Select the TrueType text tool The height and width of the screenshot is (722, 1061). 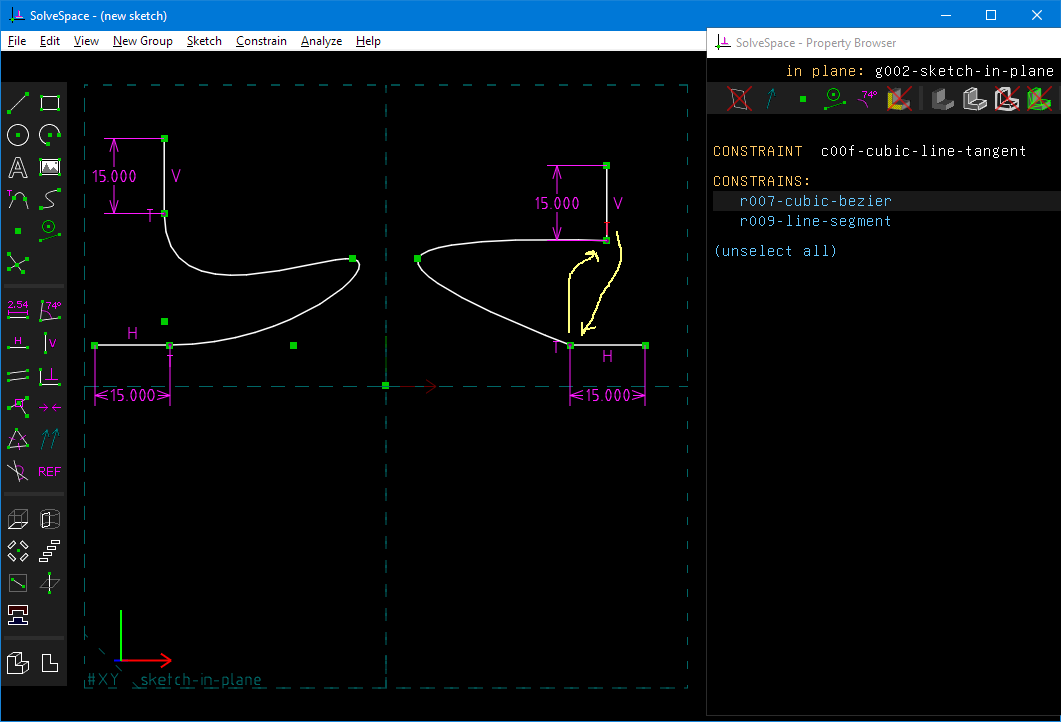(18, 166)
